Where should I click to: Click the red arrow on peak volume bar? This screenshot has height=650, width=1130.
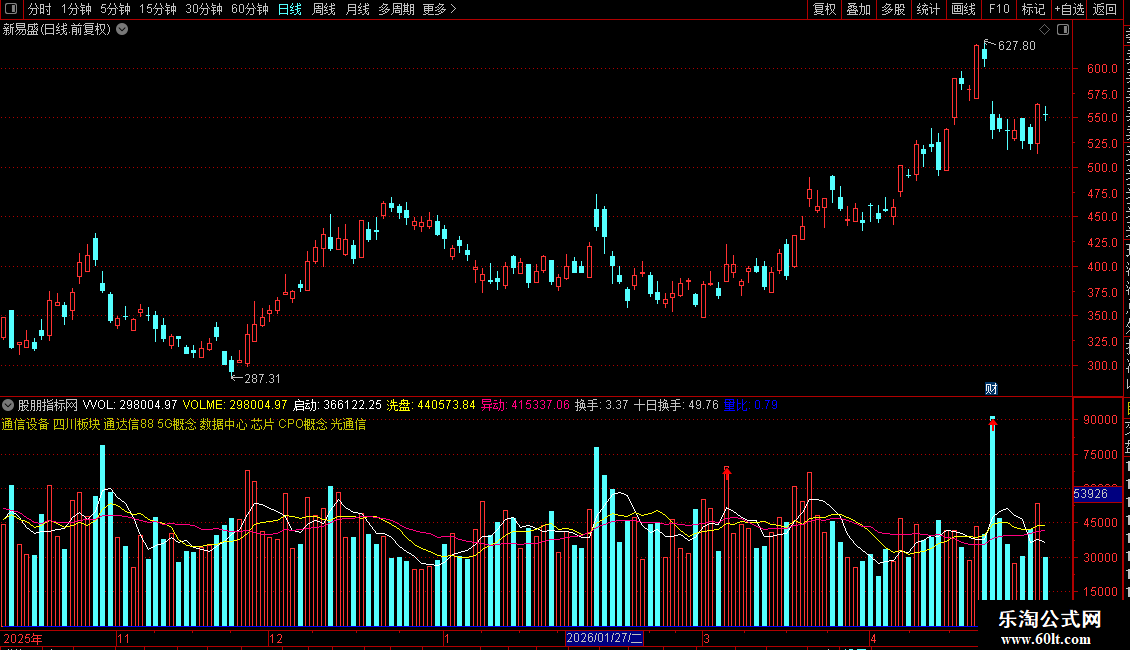993,424
